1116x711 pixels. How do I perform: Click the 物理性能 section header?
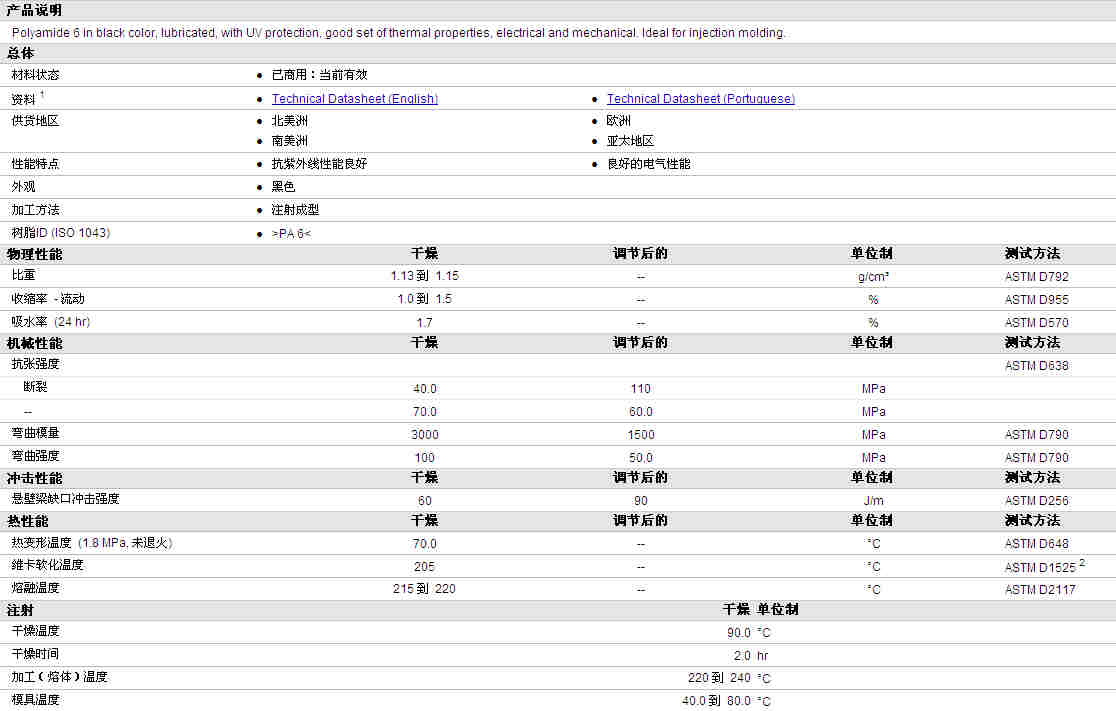coord(34,254)
